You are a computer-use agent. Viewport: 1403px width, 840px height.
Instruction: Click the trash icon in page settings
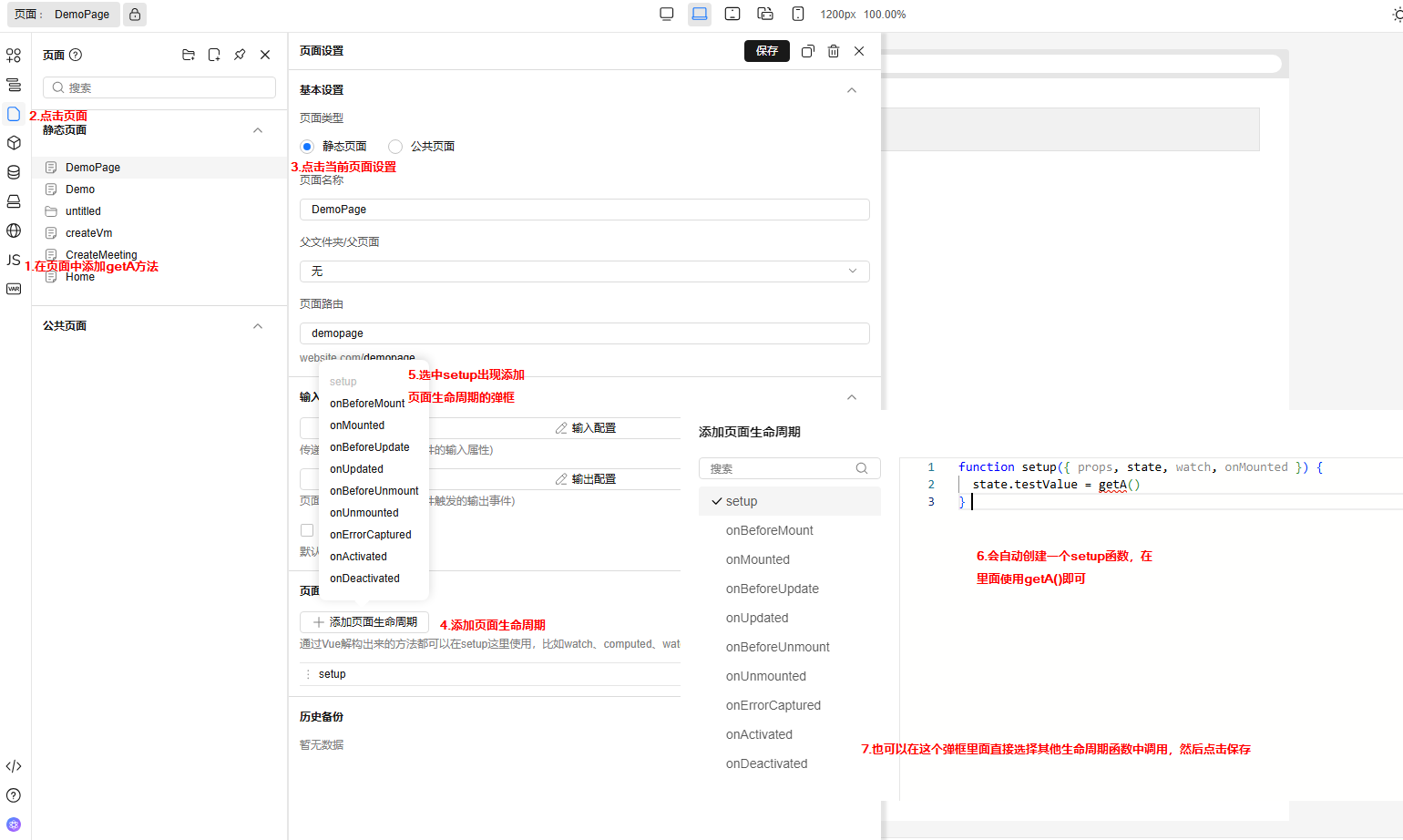pyautogui.click(x=833, y=51)
